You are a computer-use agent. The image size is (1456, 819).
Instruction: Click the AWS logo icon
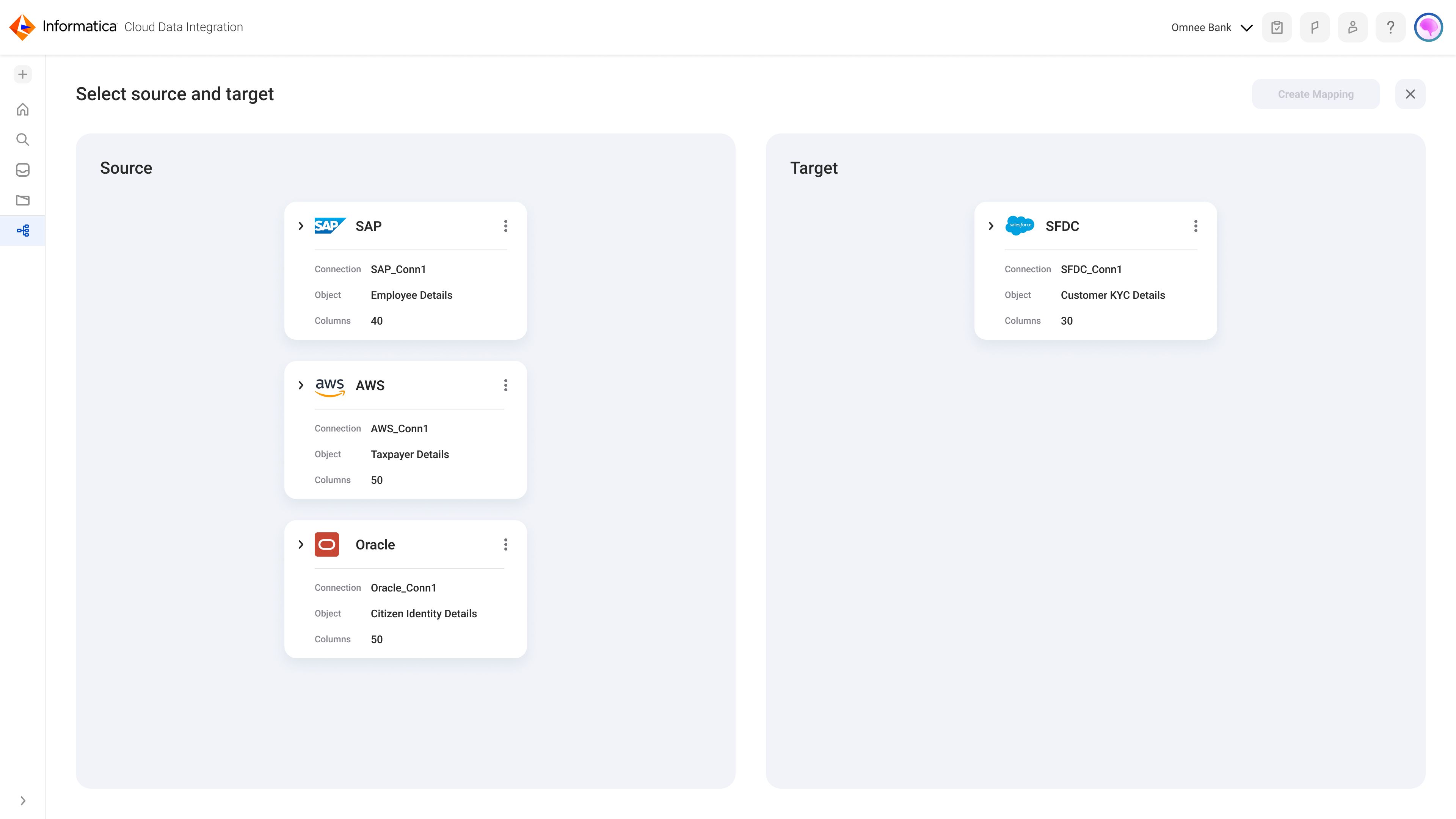pyautogui.click(x=330, y=387)
